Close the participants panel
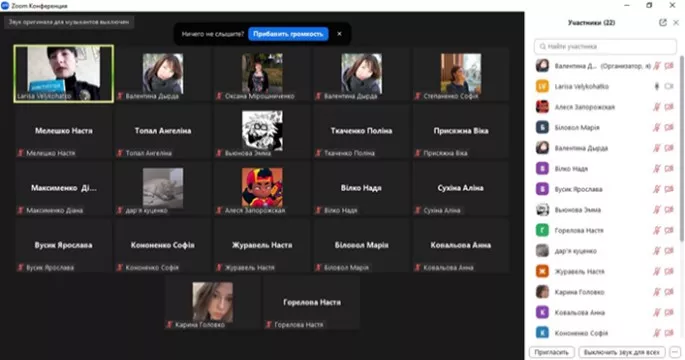The width and height of the screenshot is (685, 360). click(x=676, y=22)
